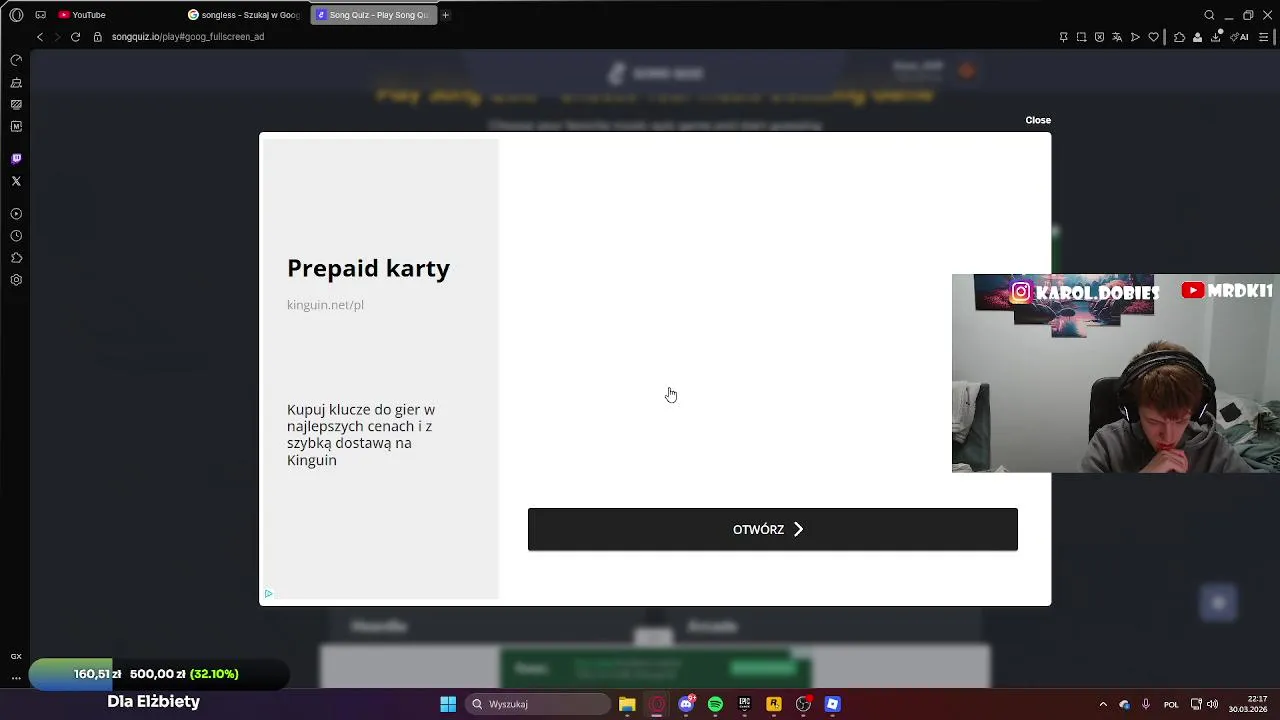Screen dimensions: 1280x720
Task: Open the Windows Start menu
Action: [448, 704]
